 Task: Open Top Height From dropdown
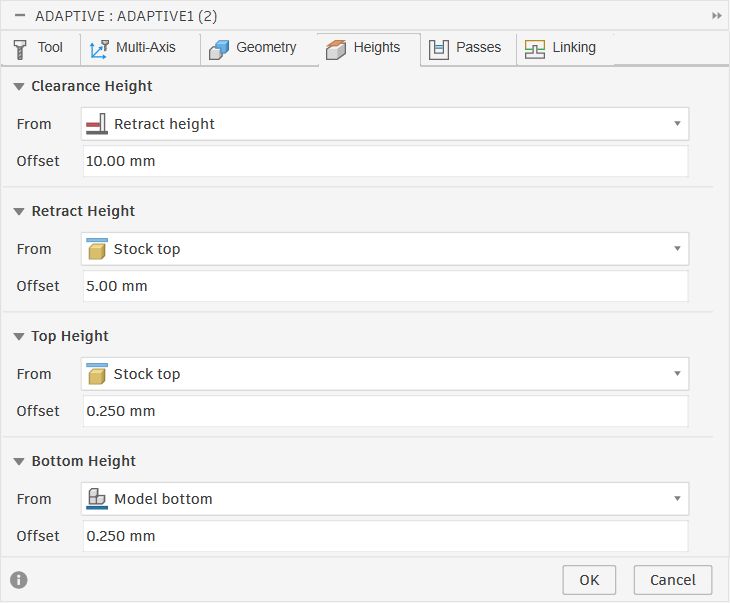coord(385,374)
